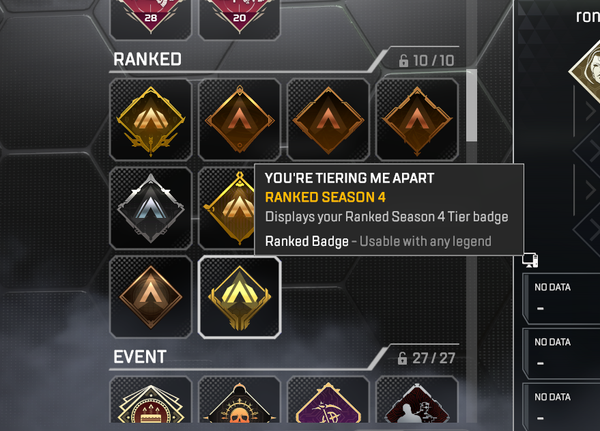Click the second NO DATA tracker slot
This screenshot has width=600, height=431.
(x=562, y=353)
